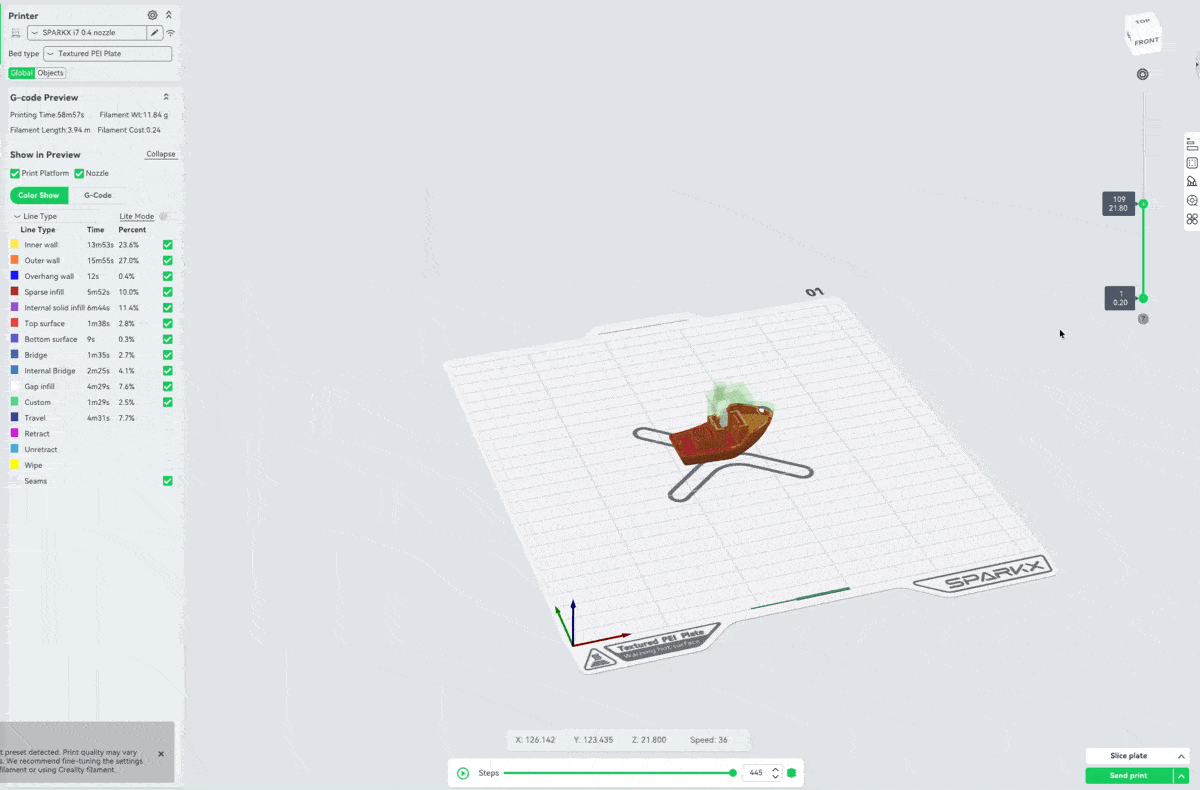Click the view orientation cube

pyautogui.click(x=1143, y=33)
